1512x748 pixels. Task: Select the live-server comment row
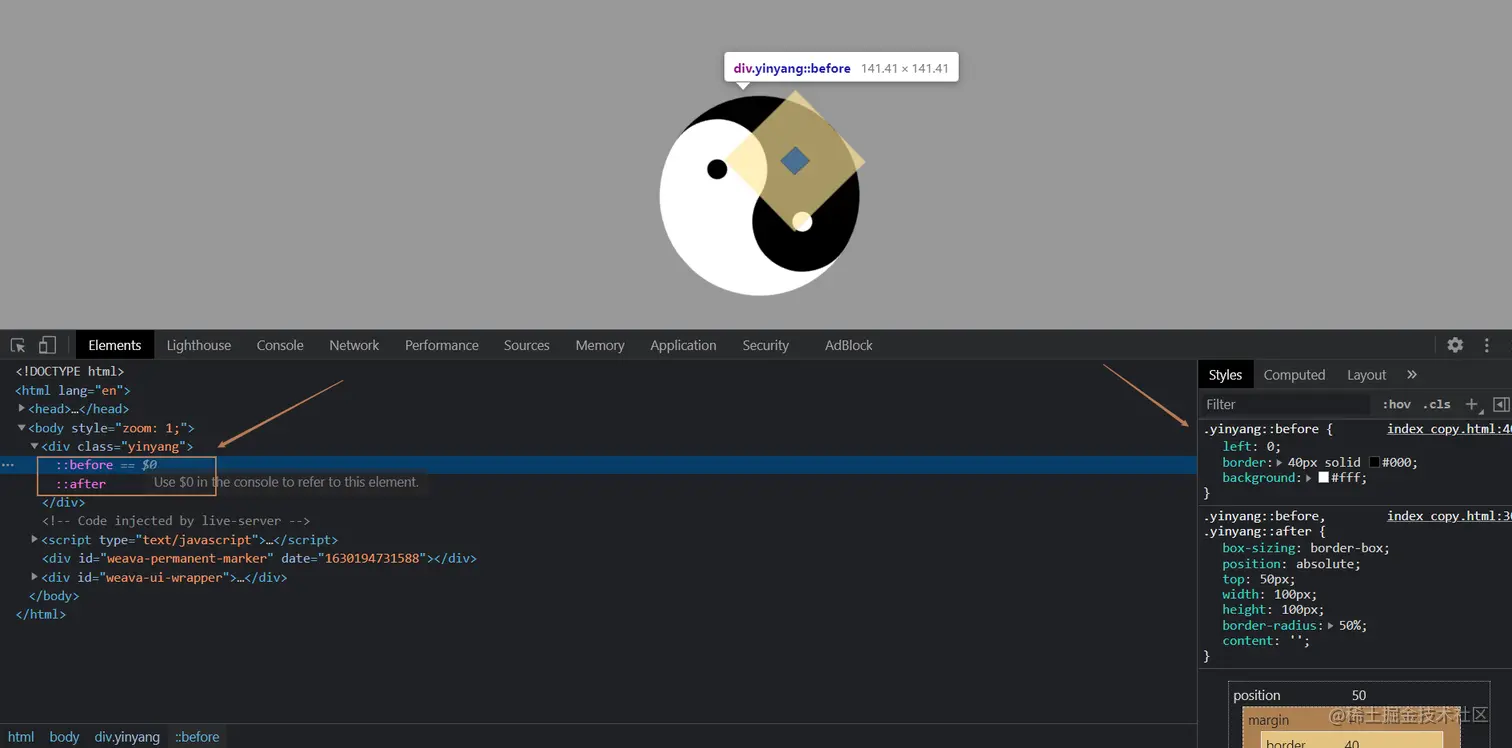point(176,521)
